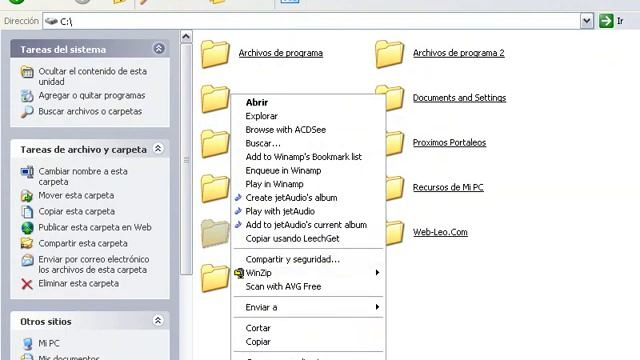Click the Mover esta carpeta icon

pyautogui.click(x=27, y=196)
